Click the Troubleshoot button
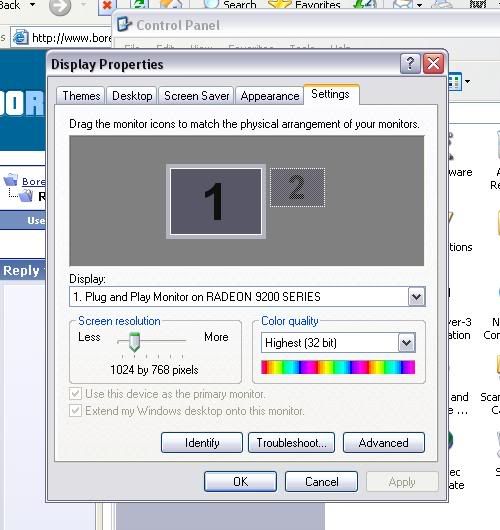 pos(291,442)
